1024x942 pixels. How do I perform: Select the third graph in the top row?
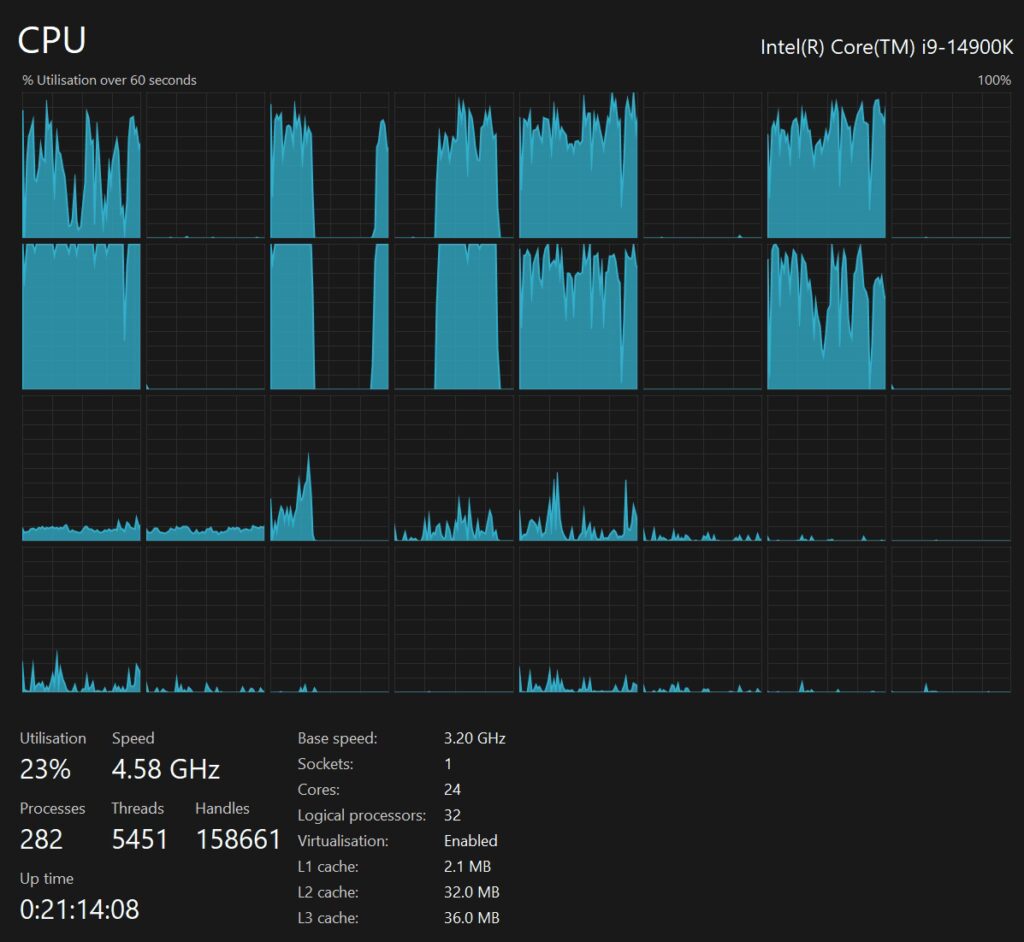tap(329, 165)
